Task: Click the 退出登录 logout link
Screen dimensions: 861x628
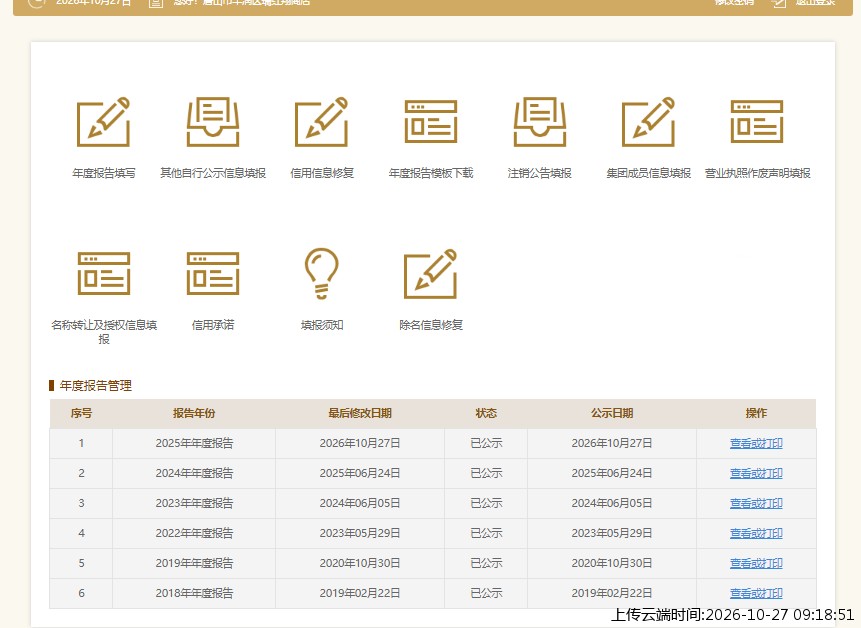Action: [x=815, y=3]
